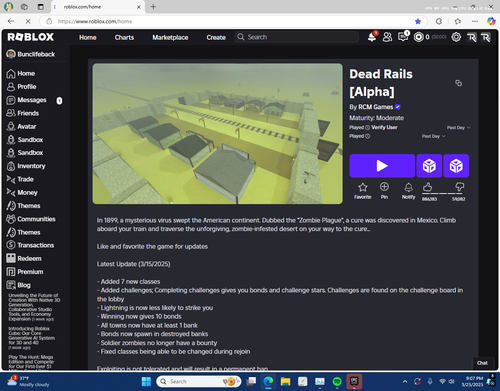Open Charts in top navigation

(x=124, y=37)
